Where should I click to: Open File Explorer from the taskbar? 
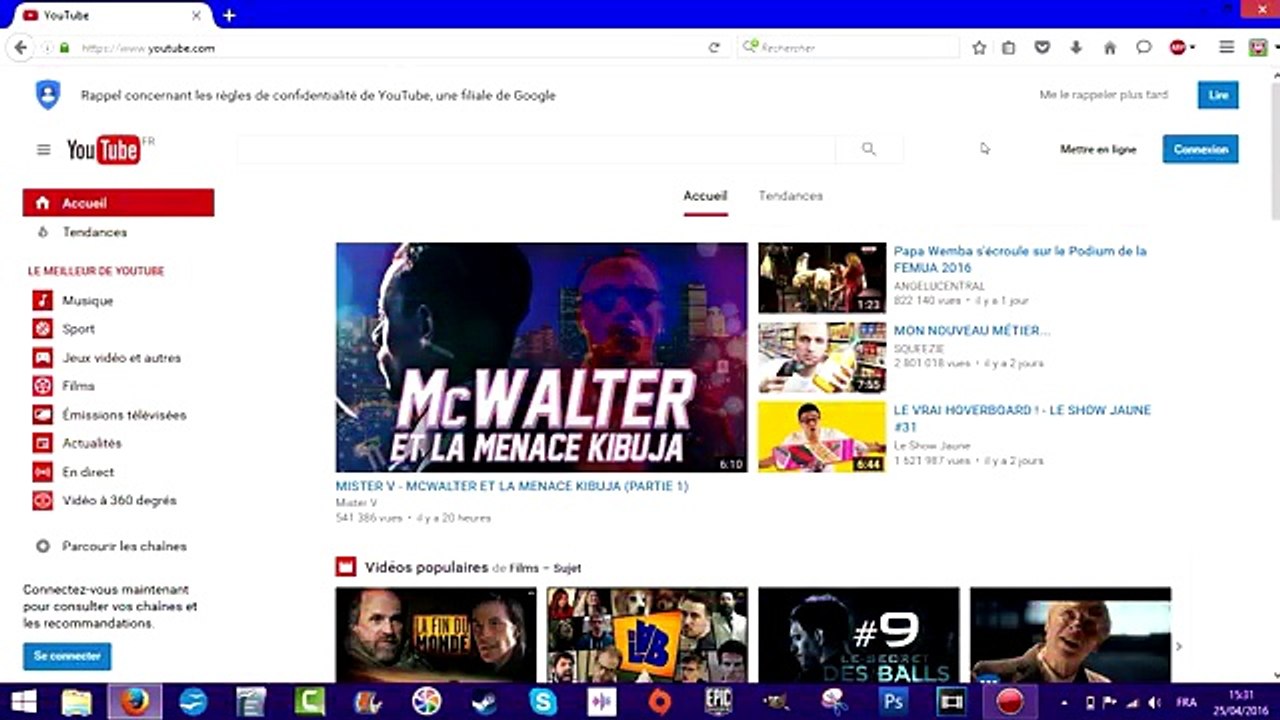click(x=76, y=702)
